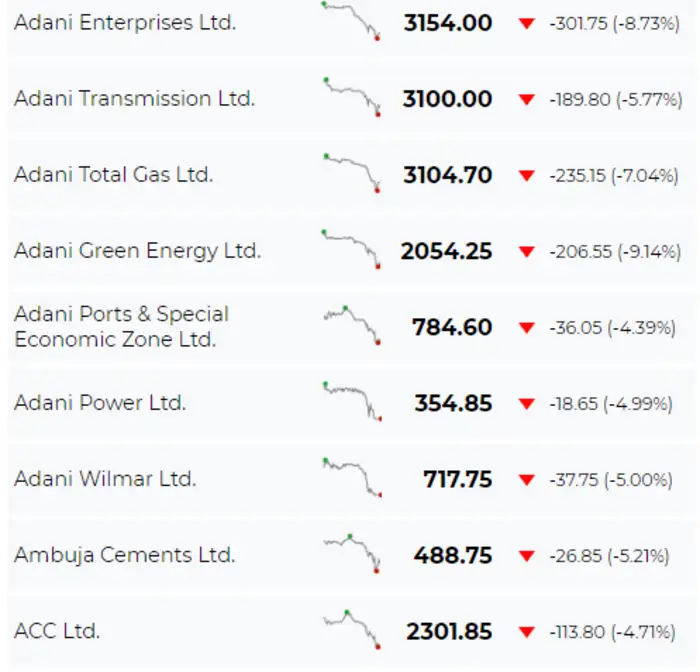Open the Adani Ports & Special Economic Zone link

click(x=121, y=327)
